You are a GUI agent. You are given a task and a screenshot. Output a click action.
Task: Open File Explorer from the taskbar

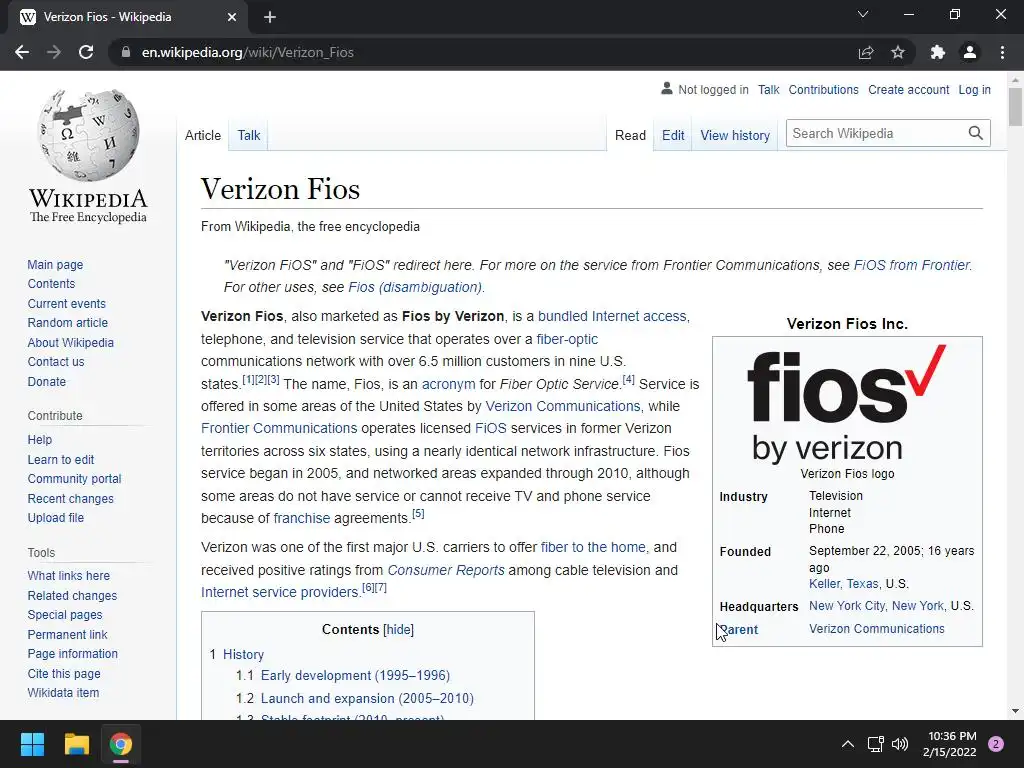(76, 744)
